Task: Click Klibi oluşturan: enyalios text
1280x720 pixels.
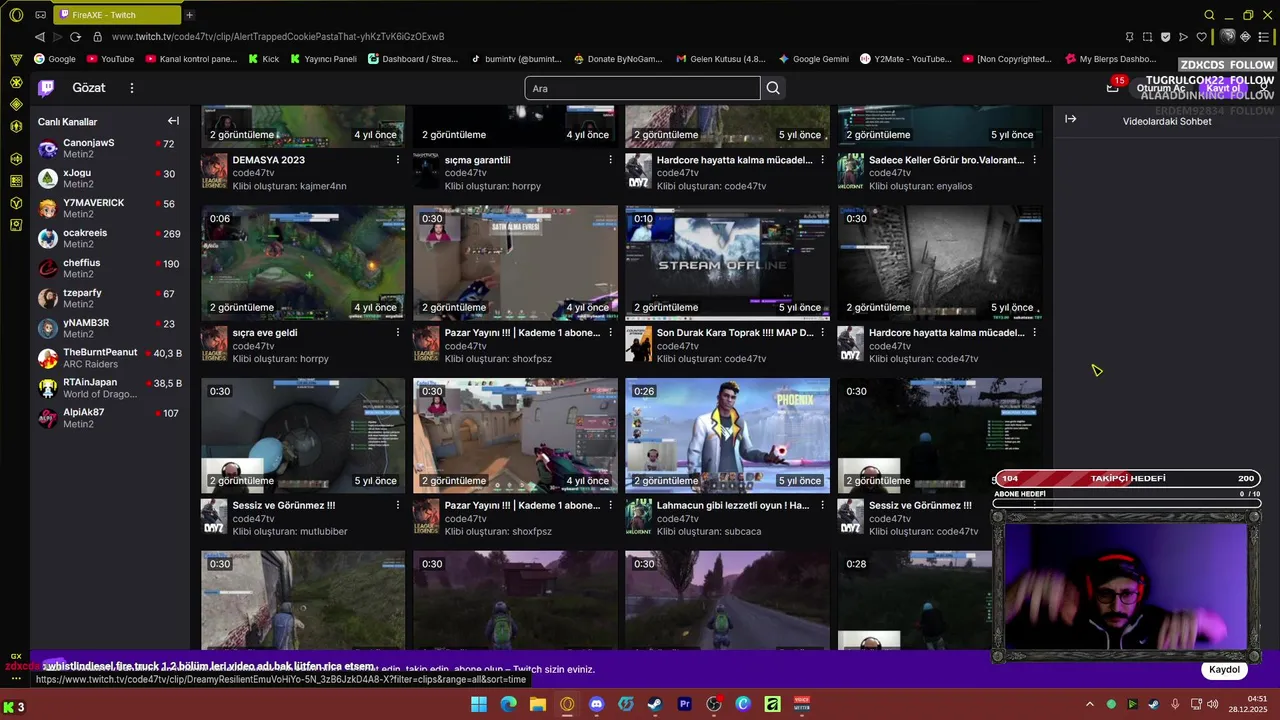Action: [x=920, y=186]
